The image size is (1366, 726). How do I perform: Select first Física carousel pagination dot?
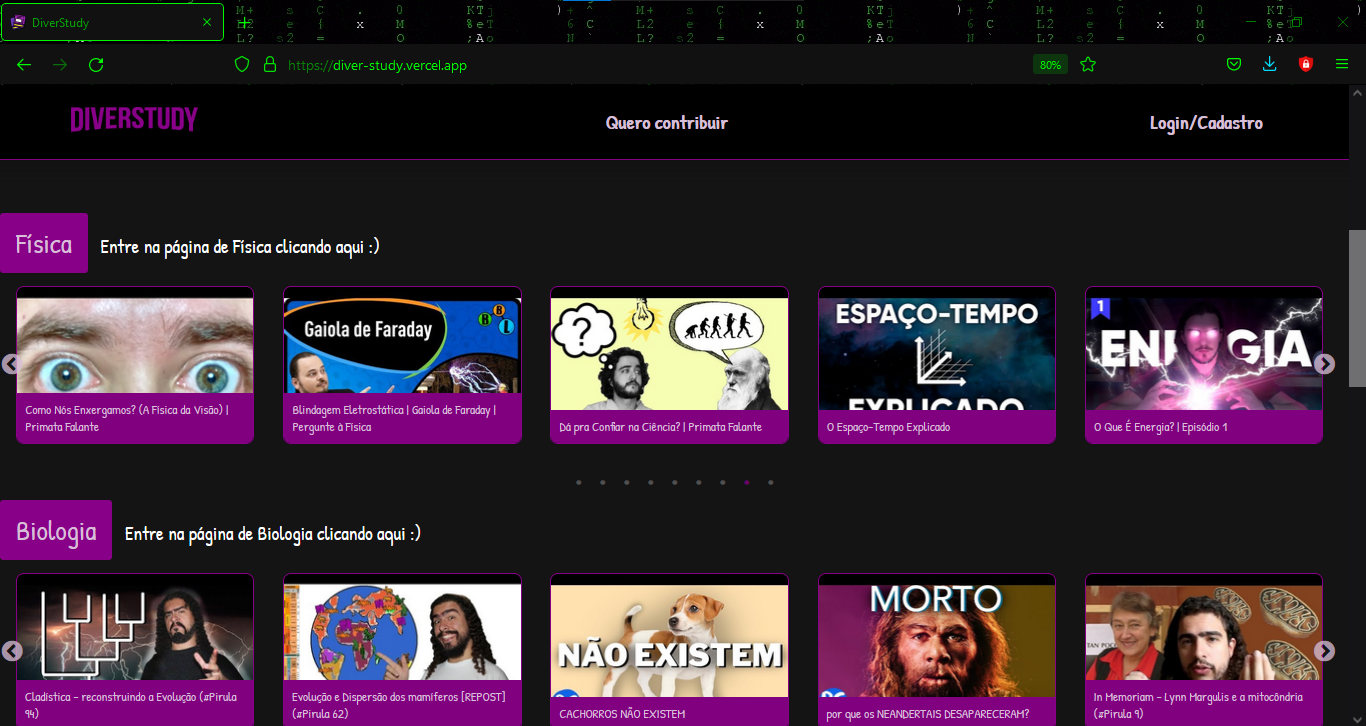578,483
